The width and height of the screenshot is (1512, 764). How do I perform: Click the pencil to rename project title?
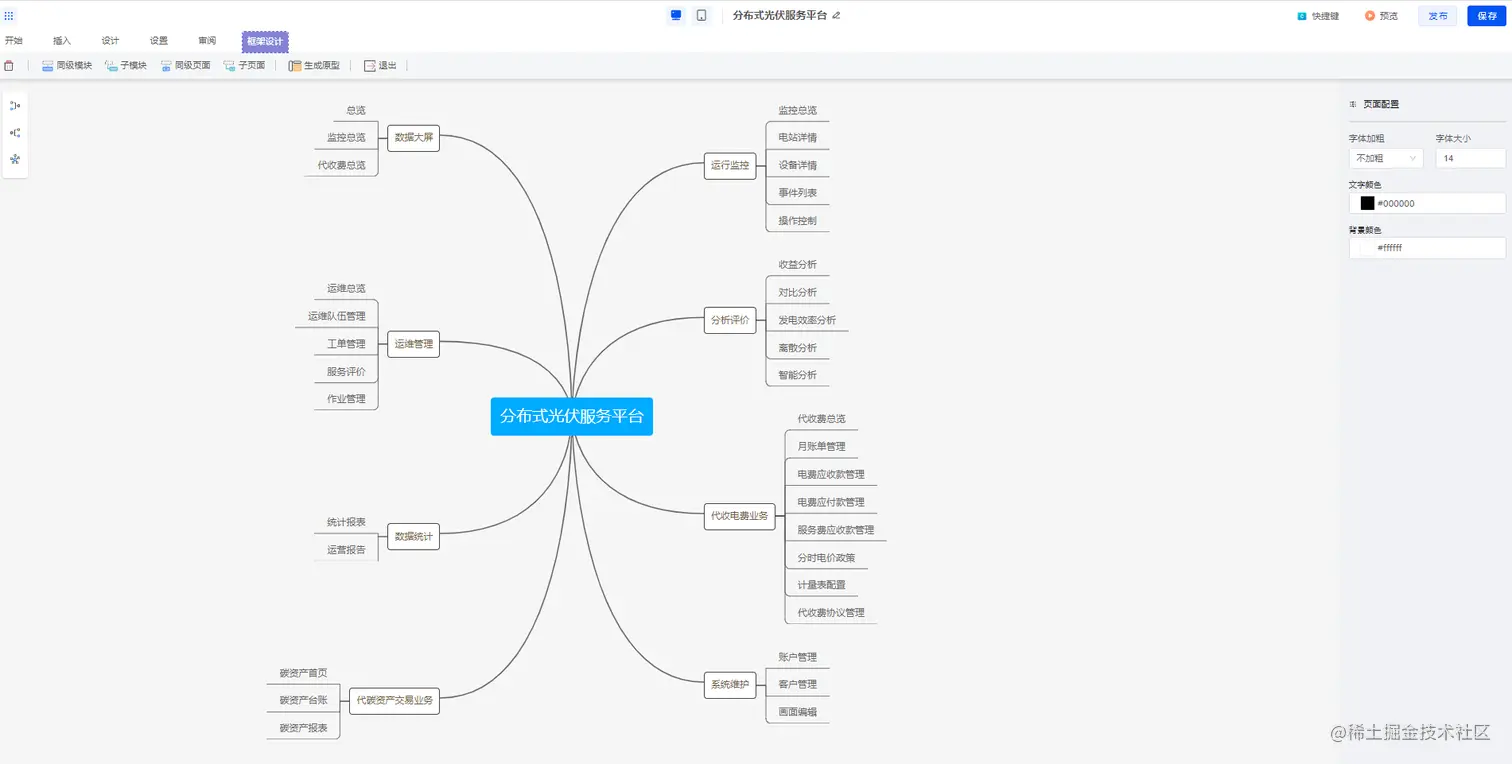click(836, 15)
